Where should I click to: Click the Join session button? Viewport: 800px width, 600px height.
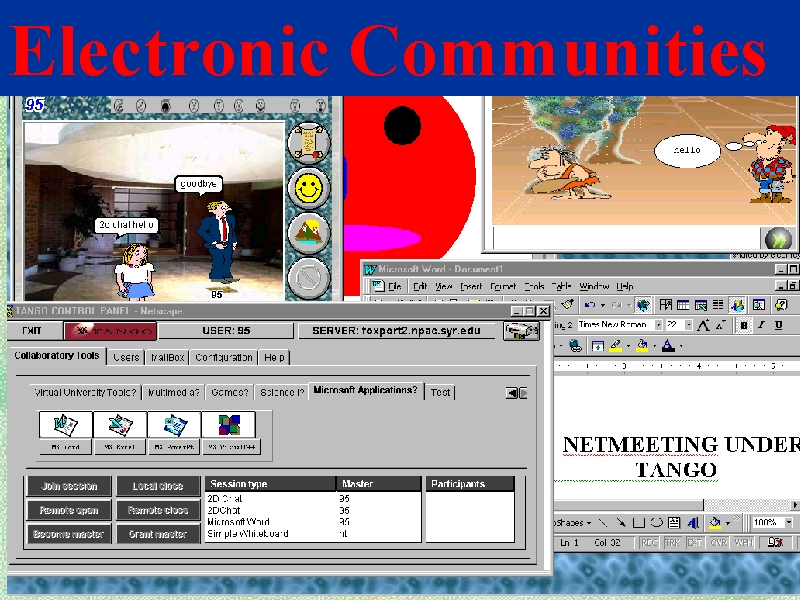pos(69,486)
